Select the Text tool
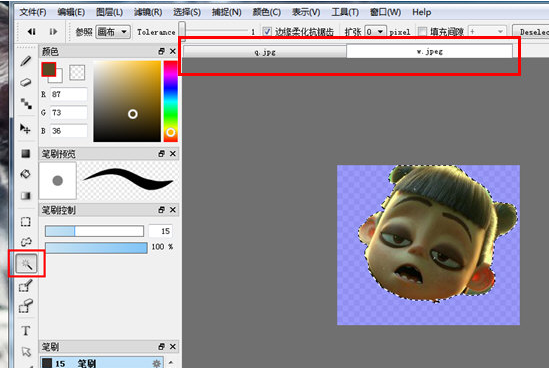This screenshot has width=549, height=368. [26, 330]
